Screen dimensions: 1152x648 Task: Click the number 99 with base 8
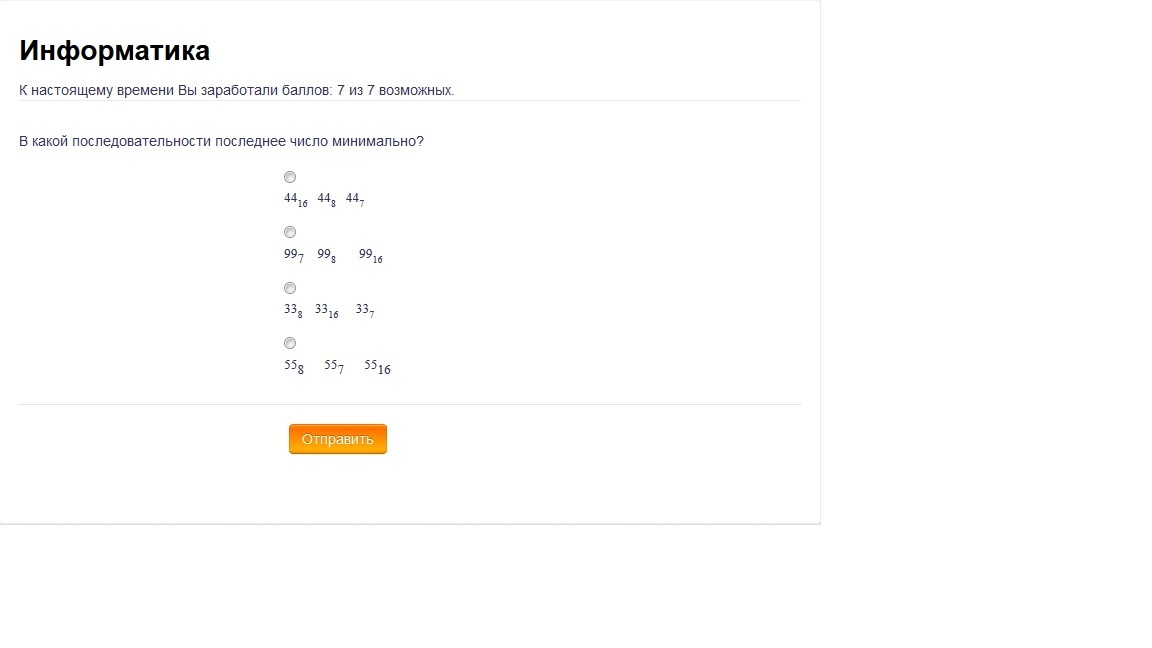click(x=326, y=256)
